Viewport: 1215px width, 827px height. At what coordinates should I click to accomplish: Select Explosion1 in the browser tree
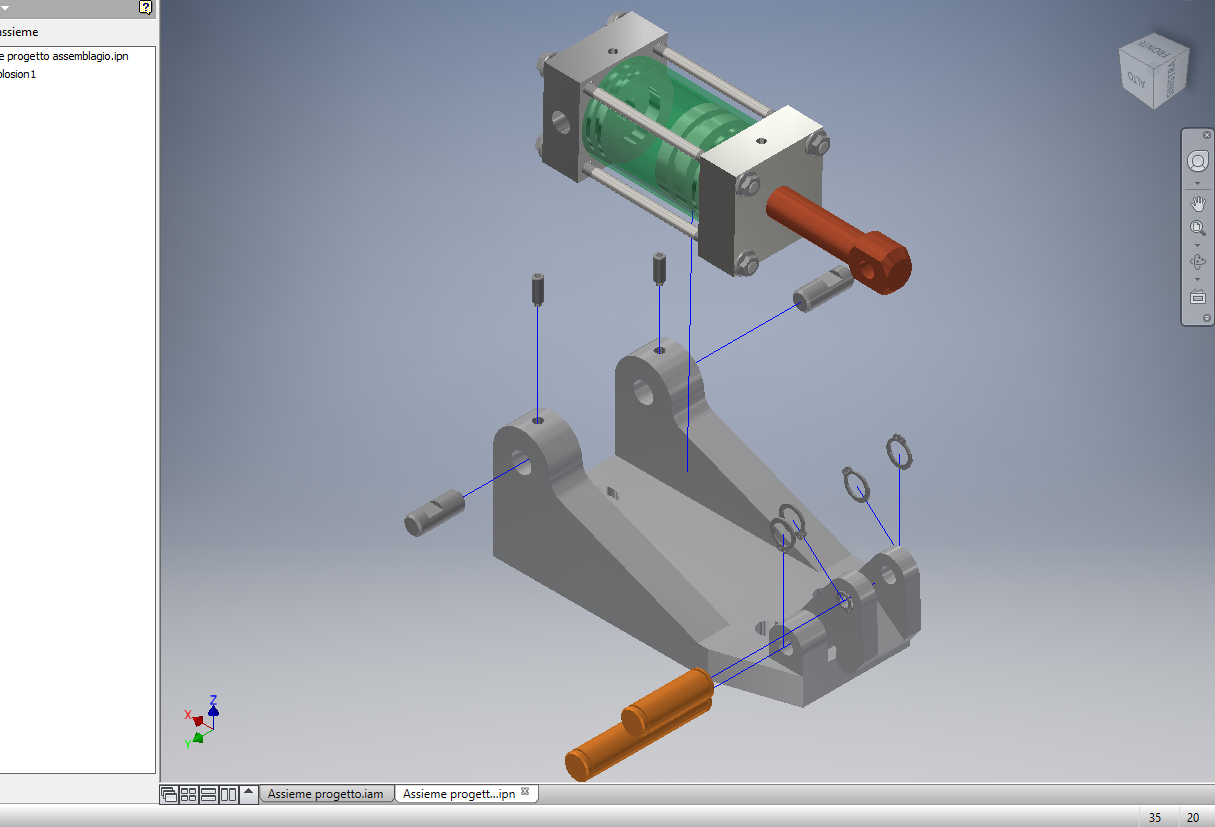(x=20, y=74)
